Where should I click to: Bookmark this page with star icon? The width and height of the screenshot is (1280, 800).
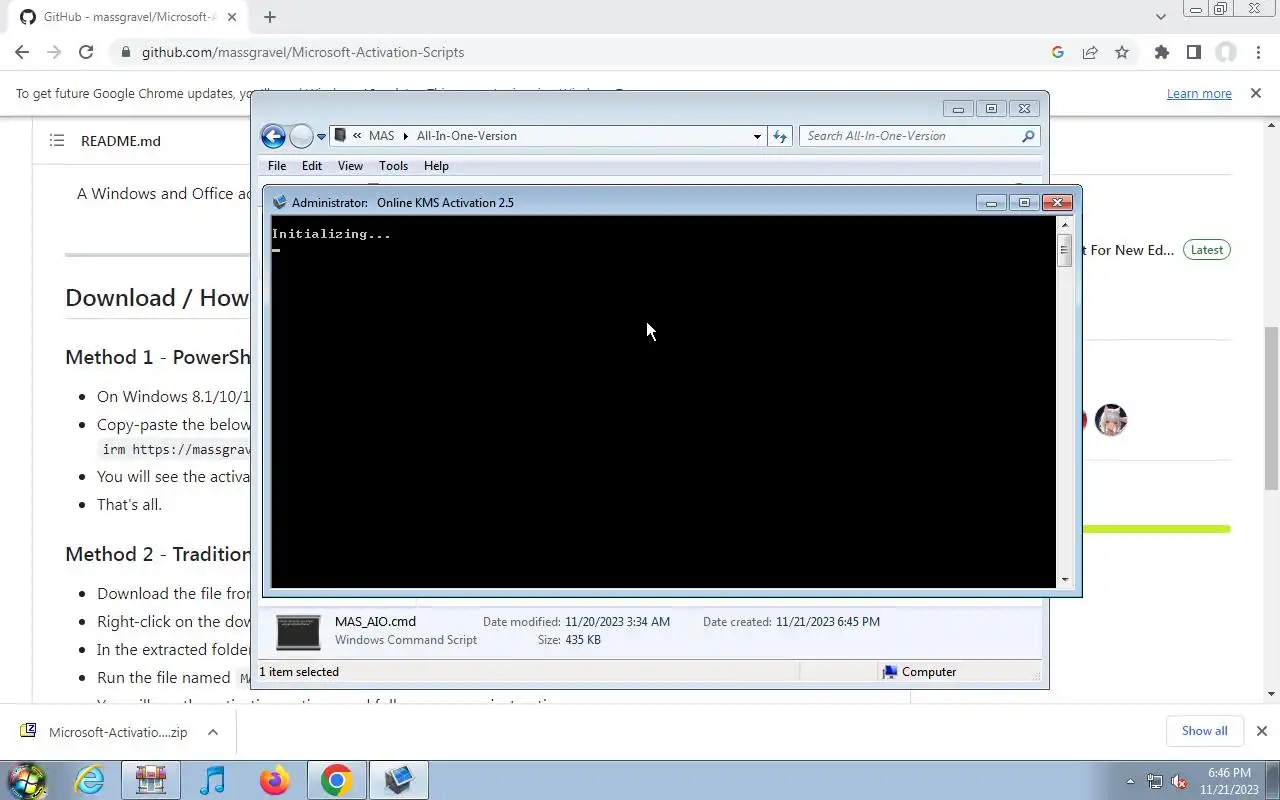coord(1122,52)
